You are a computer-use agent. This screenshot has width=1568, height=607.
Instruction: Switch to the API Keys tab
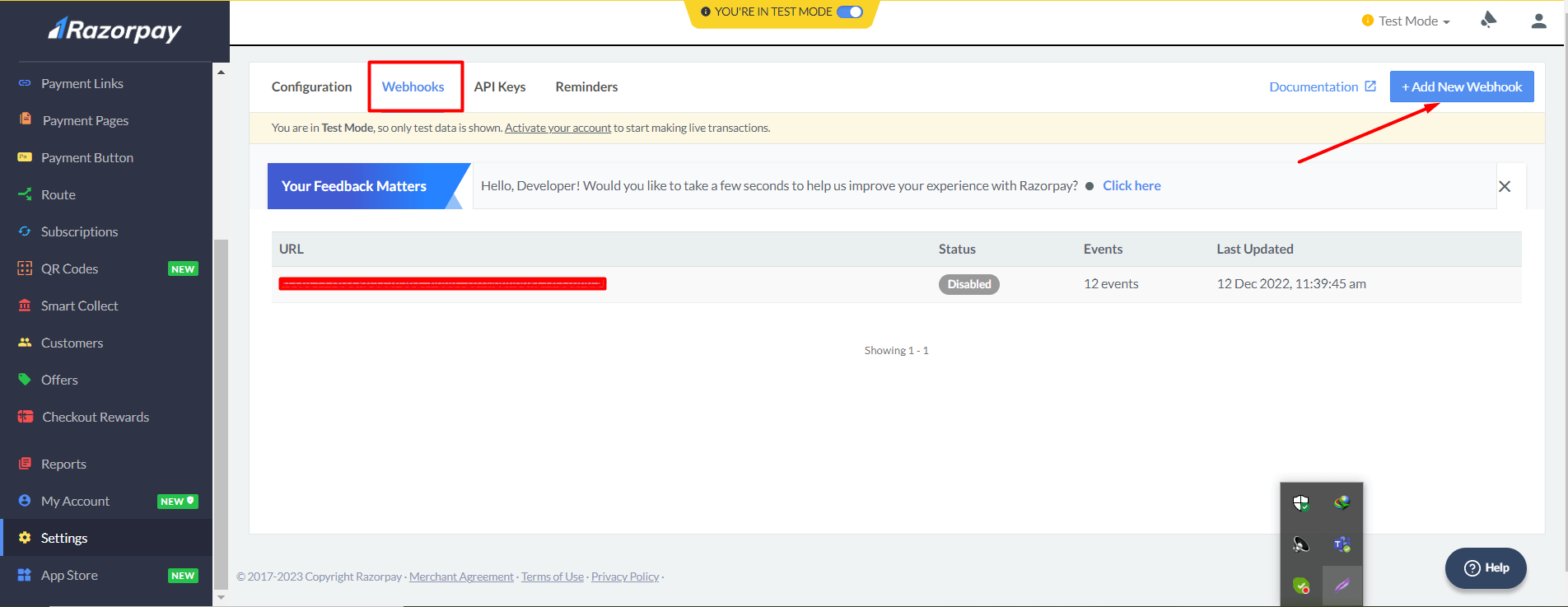(x=499, y=86)
